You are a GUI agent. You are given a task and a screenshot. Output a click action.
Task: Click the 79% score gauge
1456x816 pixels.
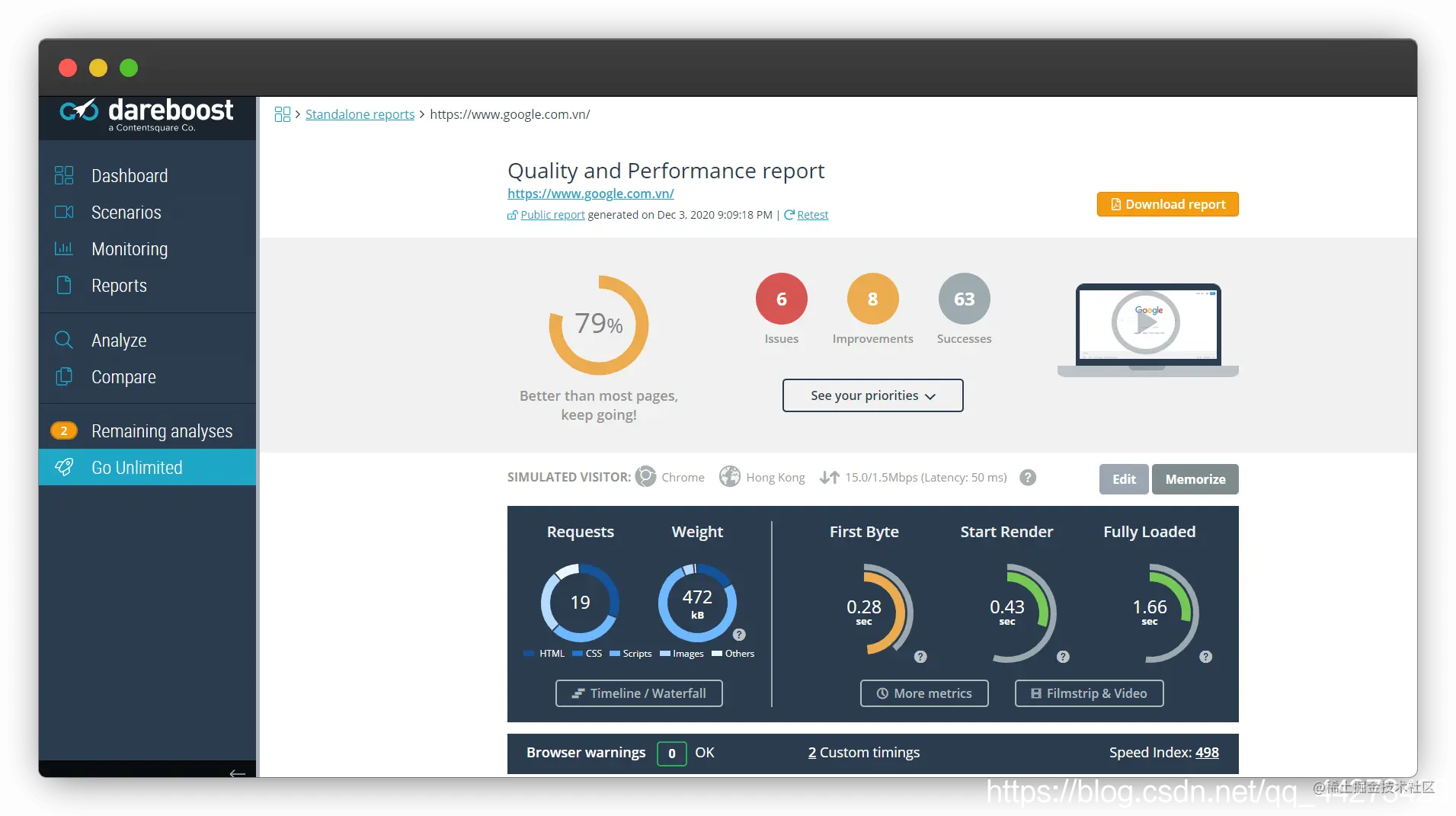pyautogui.click(x=599, y=325)
